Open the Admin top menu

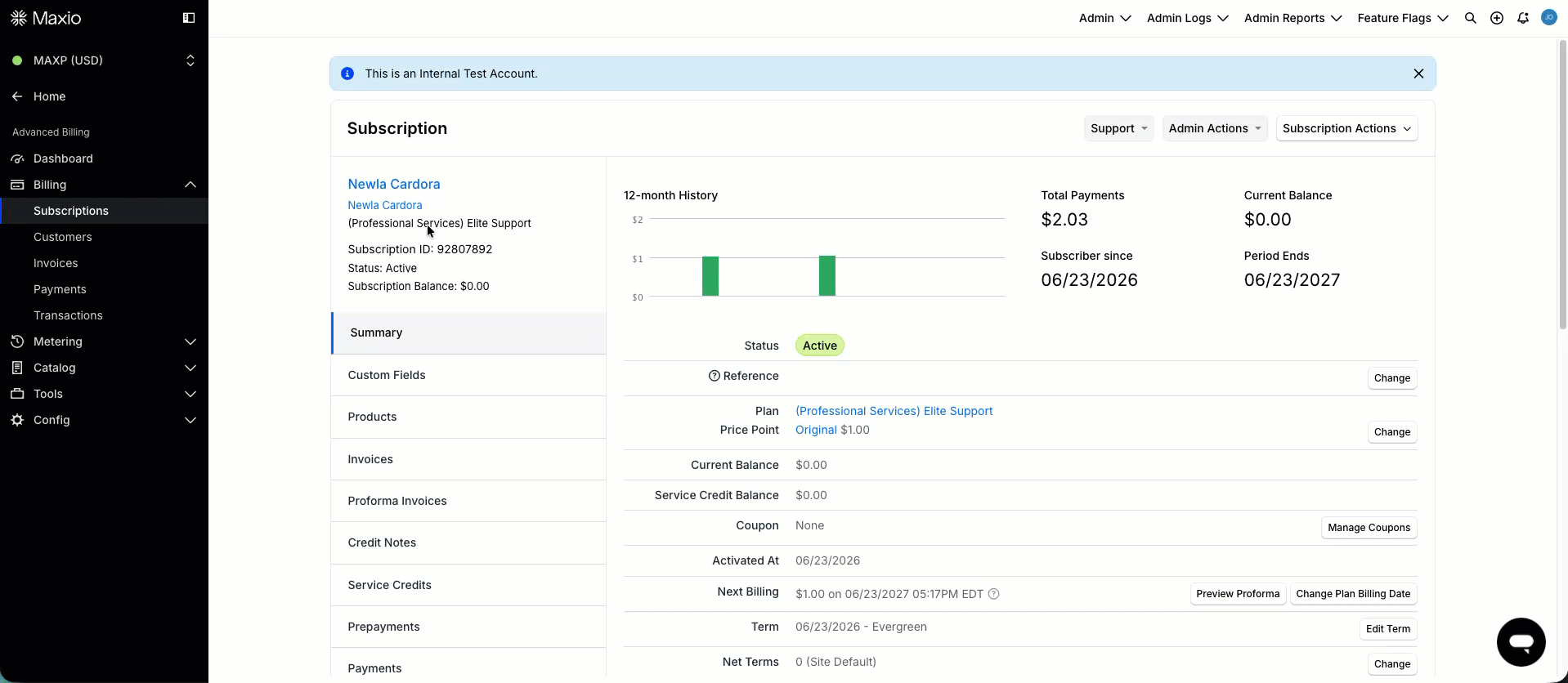pyautogui.click(x=1104, y=18)
